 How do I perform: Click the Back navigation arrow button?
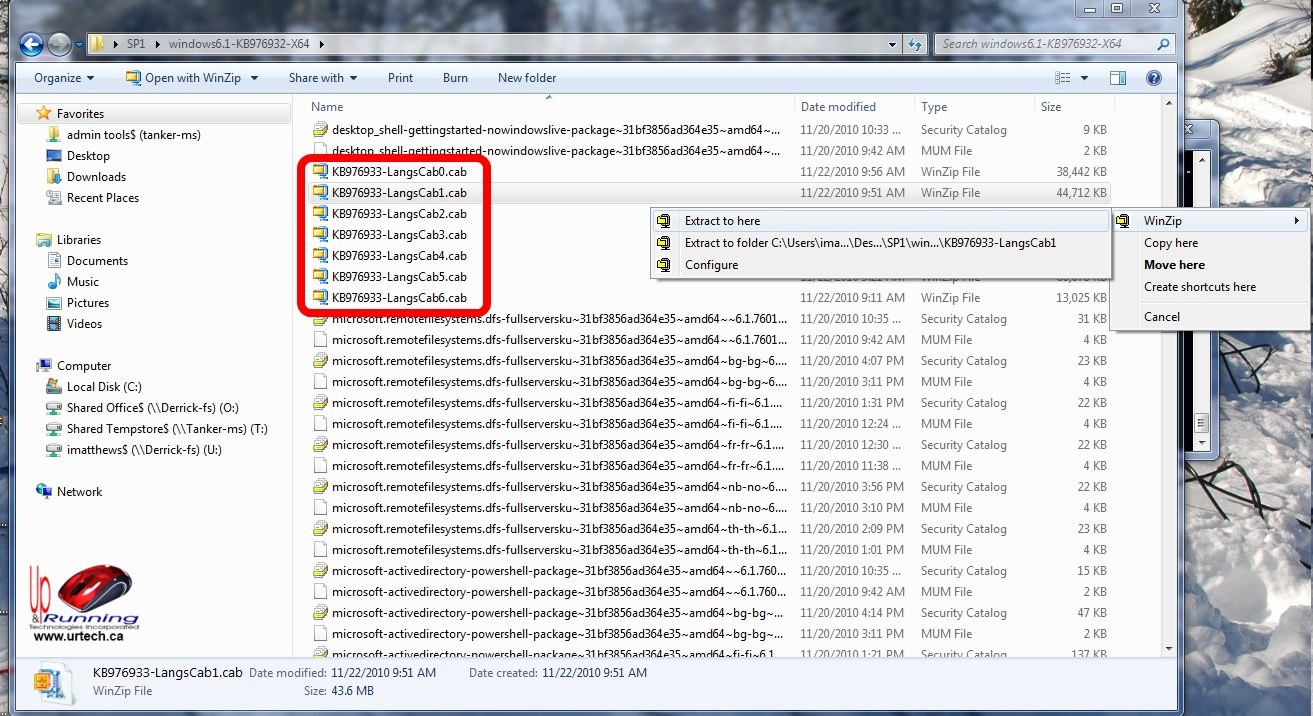[31, 44]
